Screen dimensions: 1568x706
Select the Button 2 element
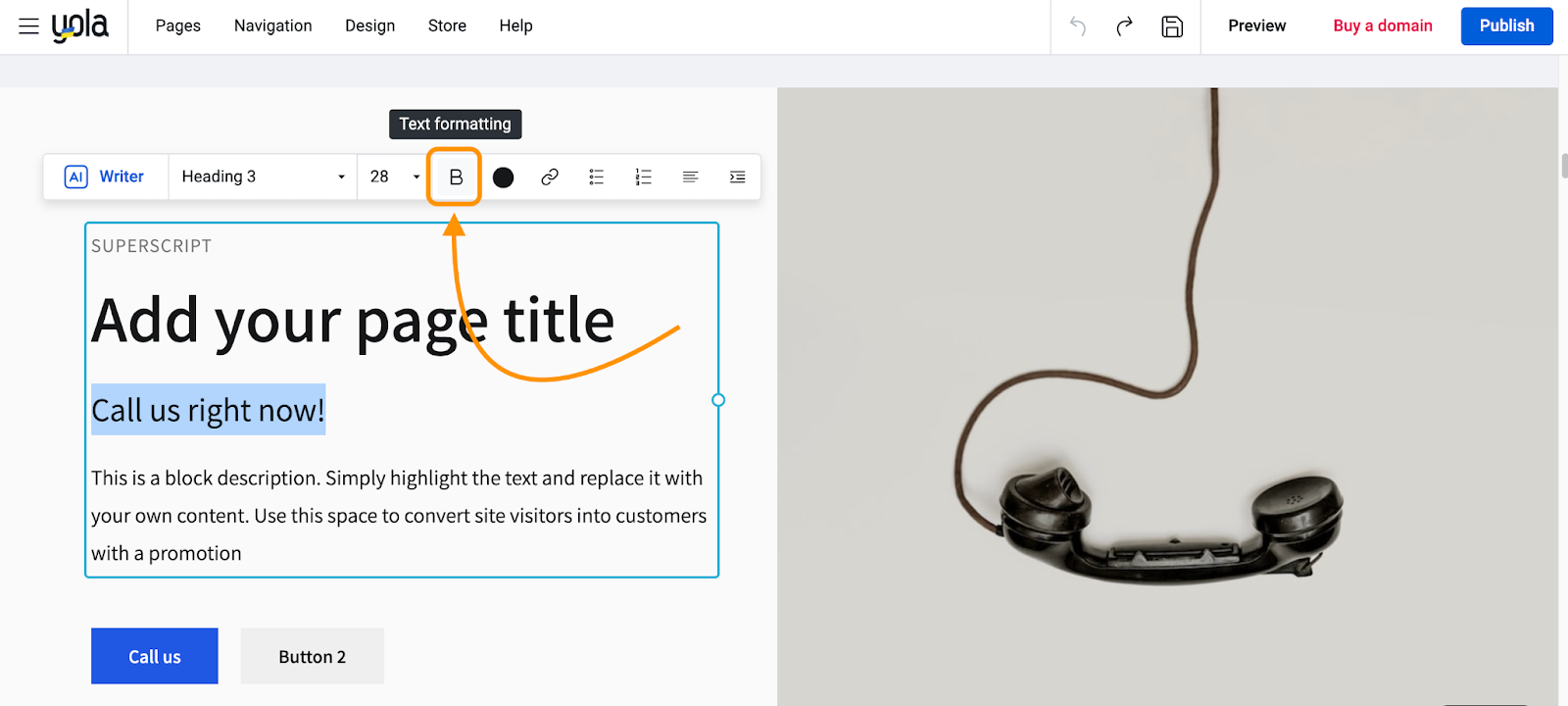pyautogui.click(x=312, y=657)
